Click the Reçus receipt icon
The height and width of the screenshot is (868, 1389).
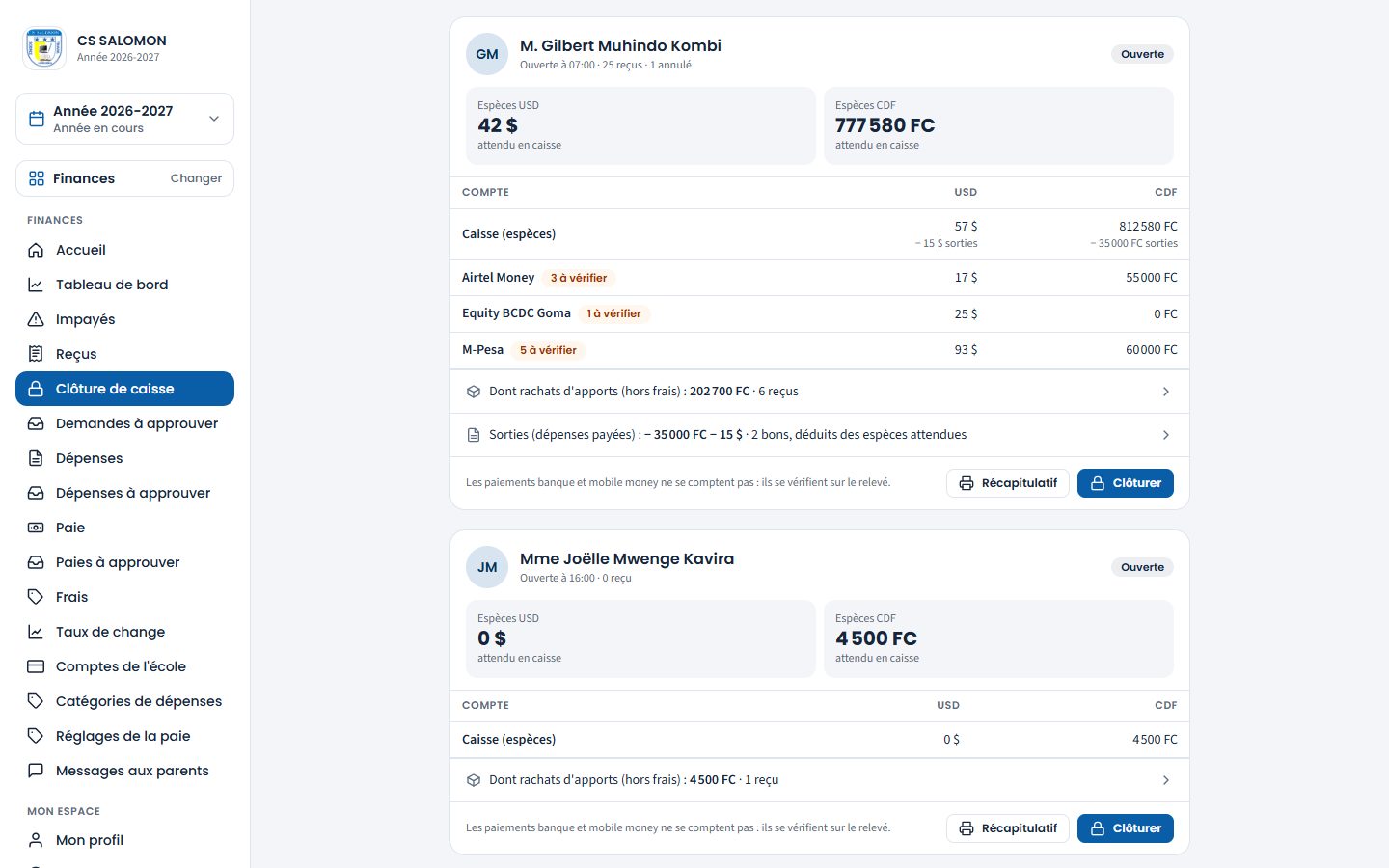coord(36,354)
